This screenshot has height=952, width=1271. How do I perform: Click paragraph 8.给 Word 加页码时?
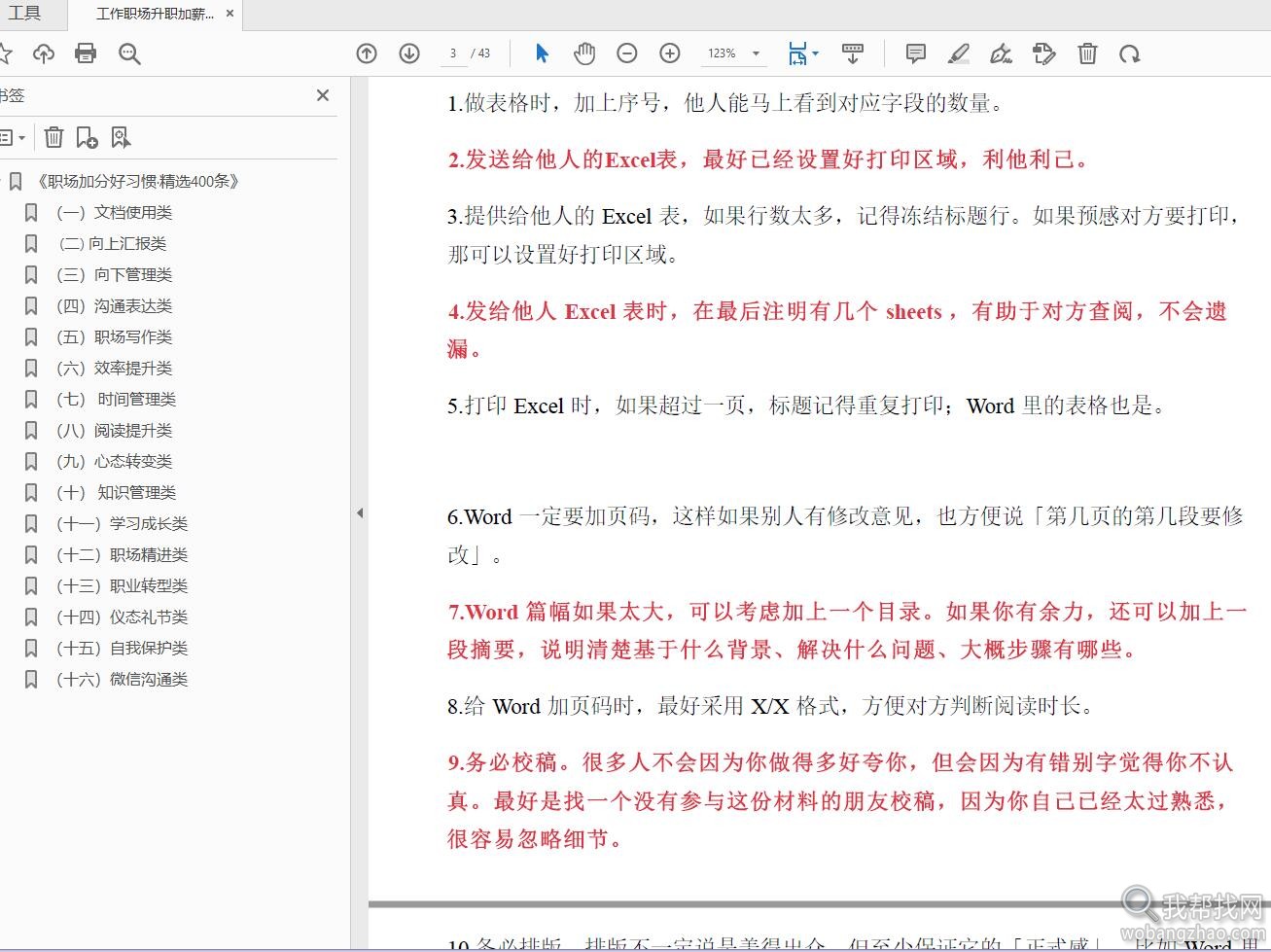coord(771,706)
